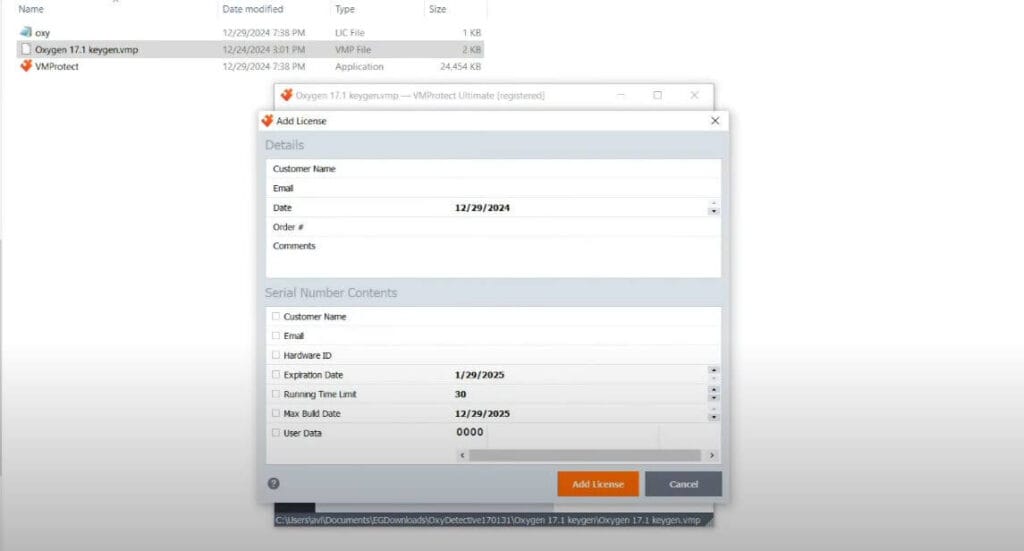Check the Max Build Date option
The image size is (1024, 551).
coord(276,413)
